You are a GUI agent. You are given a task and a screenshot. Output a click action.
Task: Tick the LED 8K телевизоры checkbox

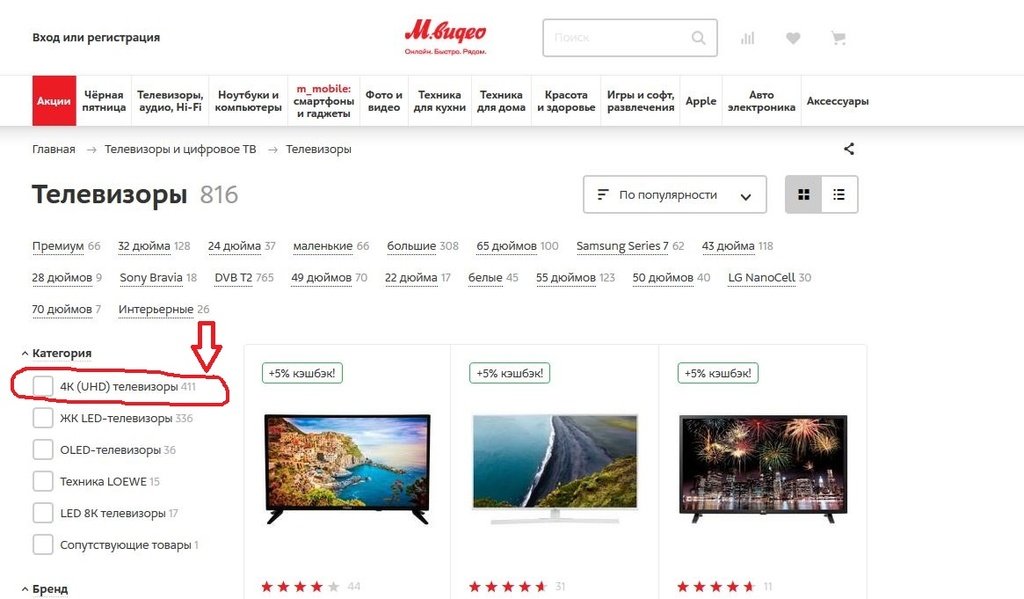pyautogui.click(x=43, y=513)
